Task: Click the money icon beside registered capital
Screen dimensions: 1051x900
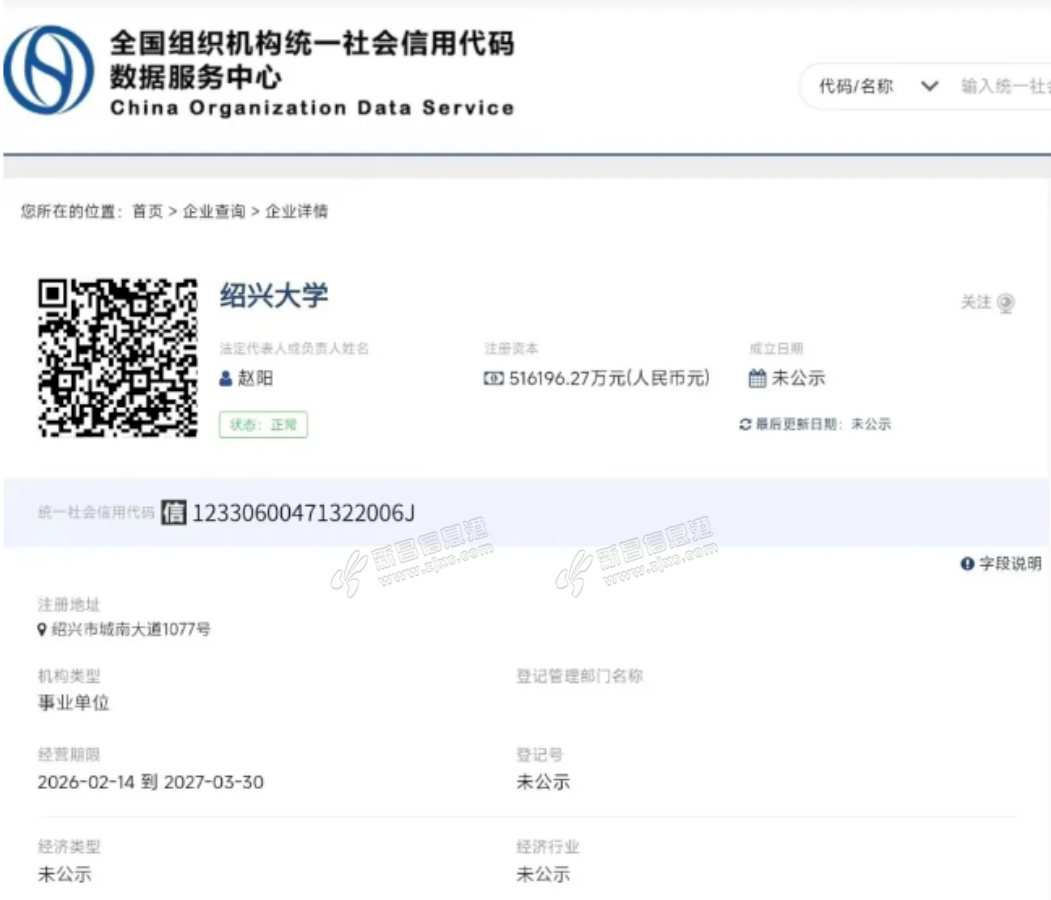Action: click(x=494, y=379)
